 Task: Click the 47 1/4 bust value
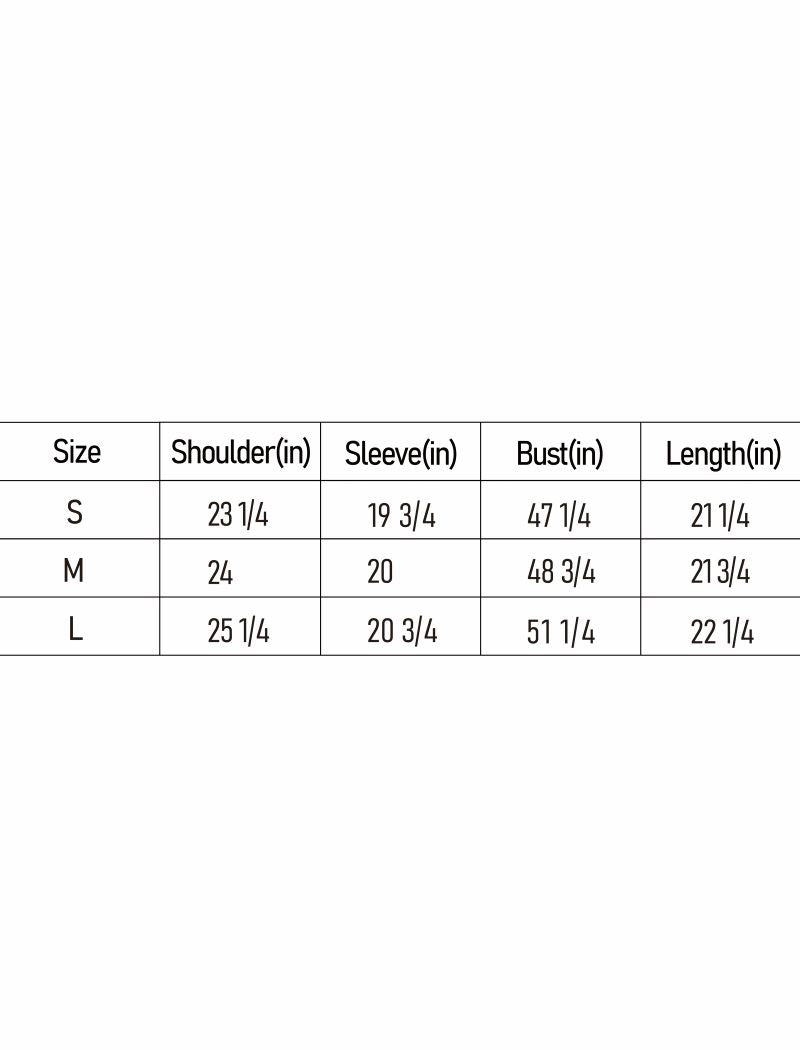(x=559, y=516)
